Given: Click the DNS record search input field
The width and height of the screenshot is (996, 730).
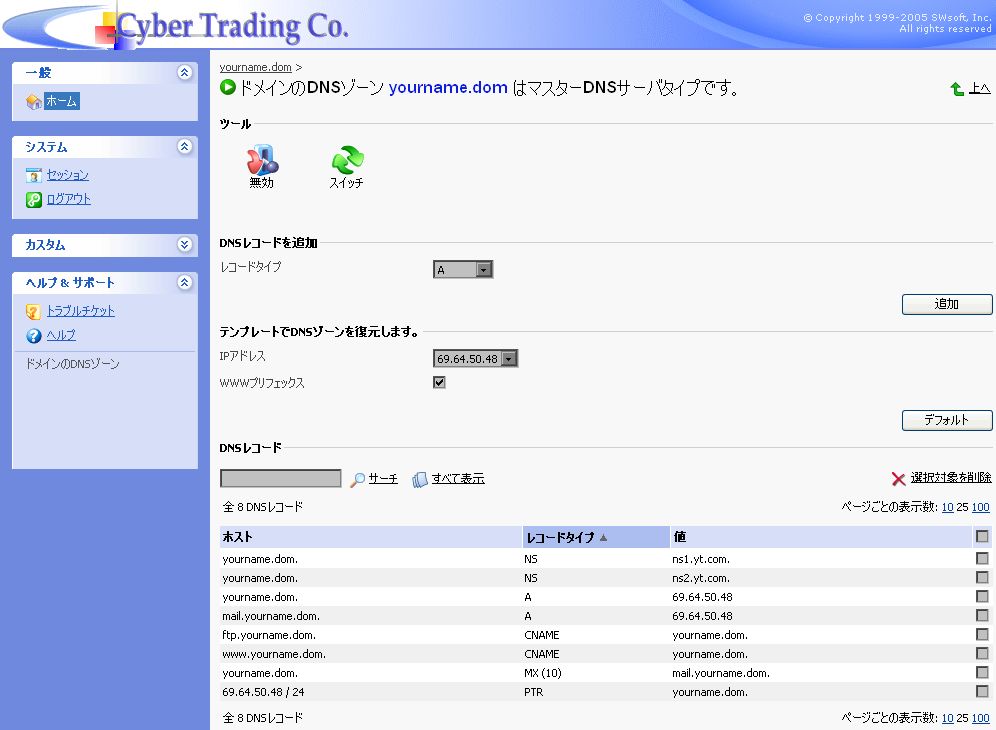Looking at the screenshot, I should [x=280, y=479].
